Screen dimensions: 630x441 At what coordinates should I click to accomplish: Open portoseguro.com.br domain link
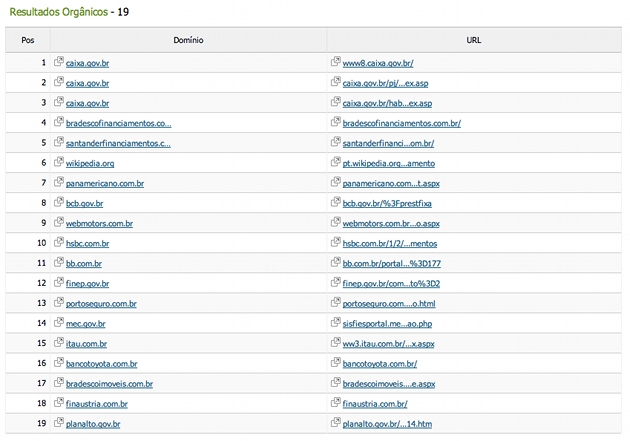(101, 304)
